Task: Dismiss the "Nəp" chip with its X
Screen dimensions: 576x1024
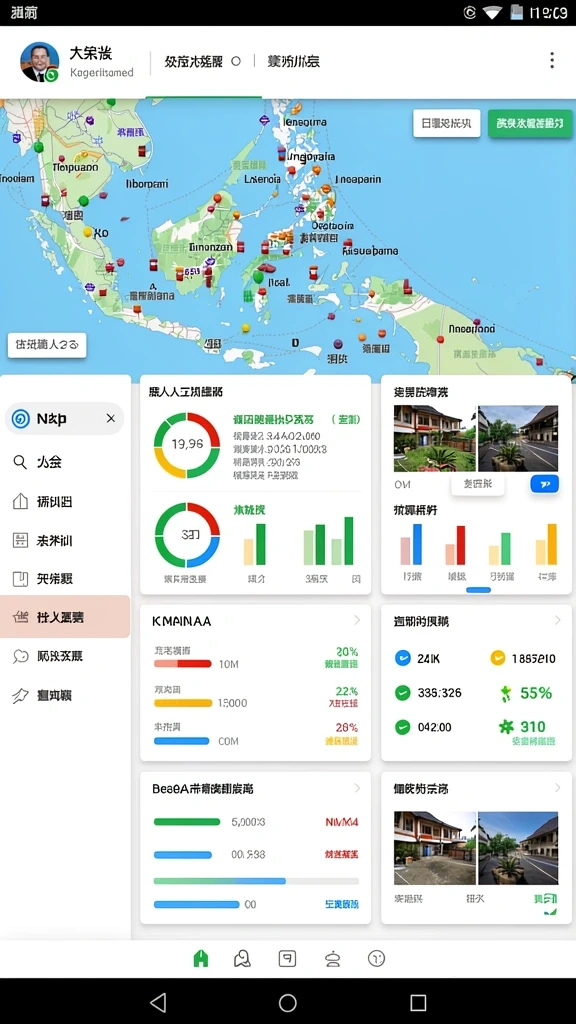Action: click(110, 419)
